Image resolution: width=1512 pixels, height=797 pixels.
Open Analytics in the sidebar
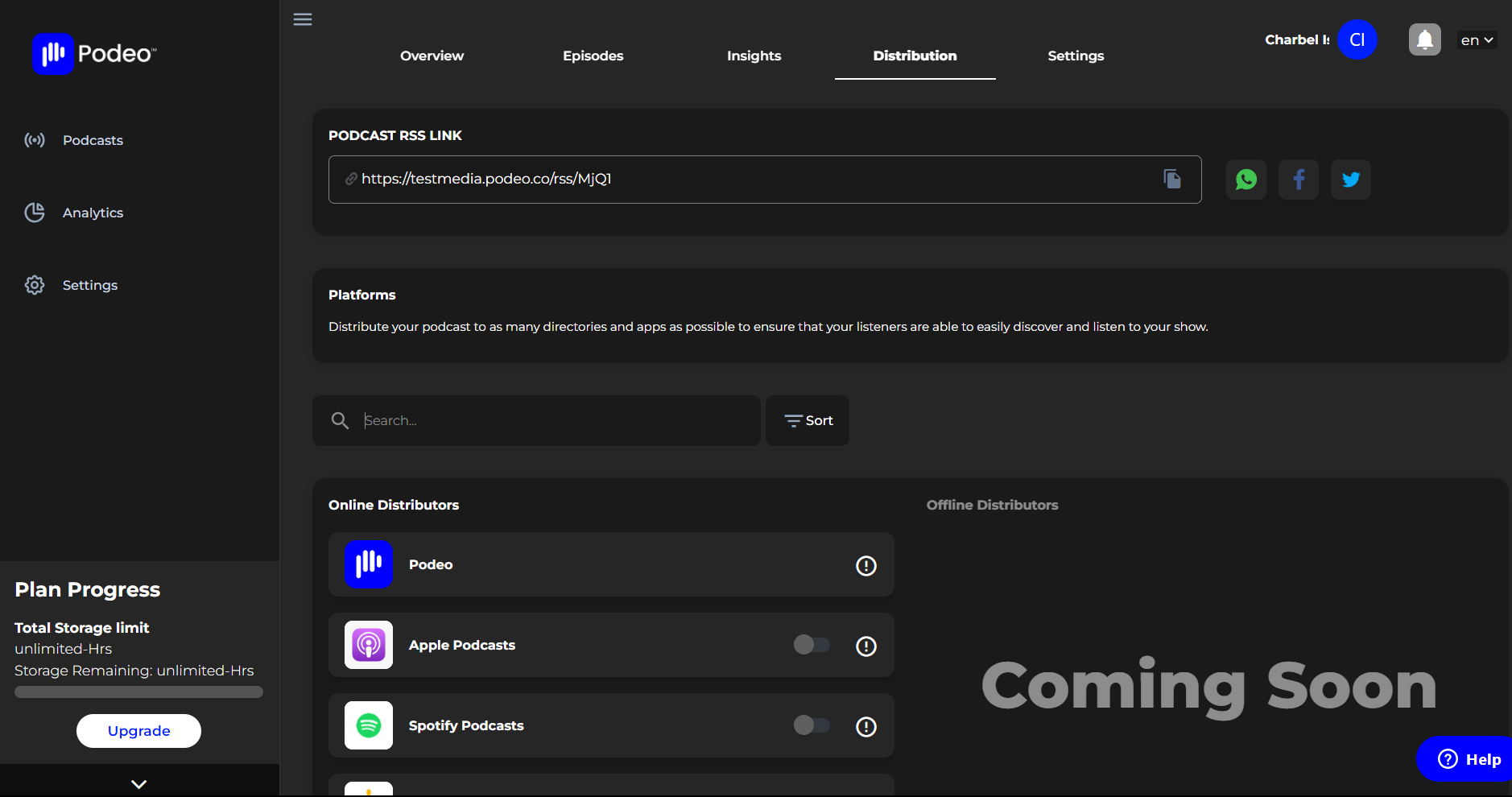93,213
